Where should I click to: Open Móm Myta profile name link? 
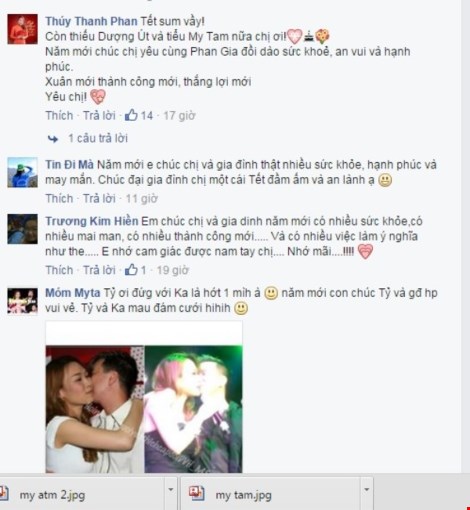(73, 293)
